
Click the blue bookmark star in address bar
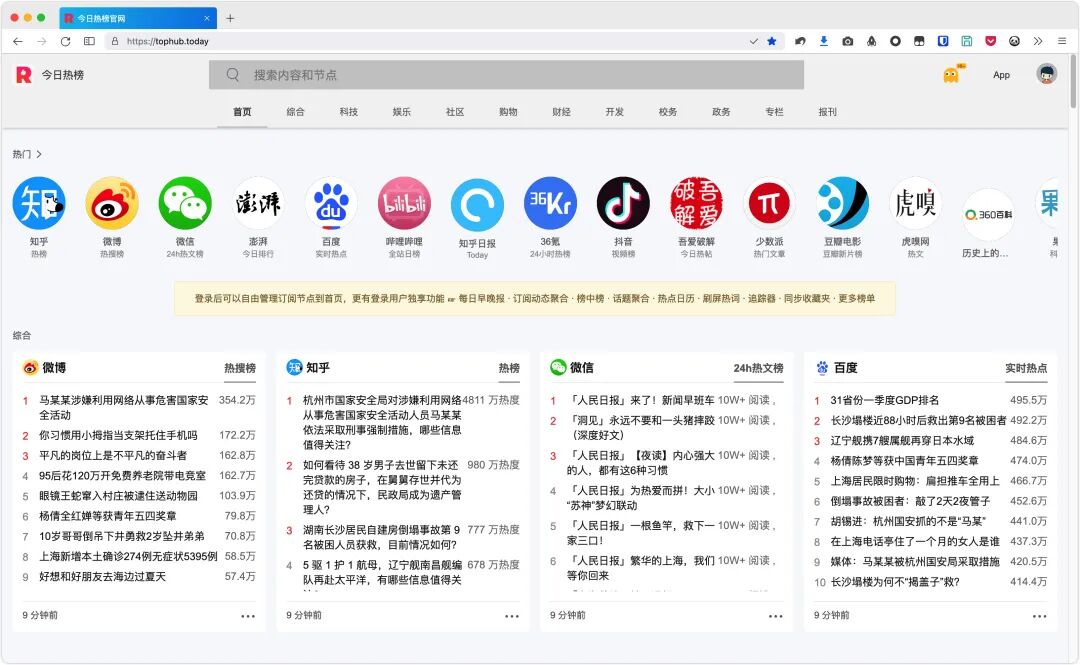[771, 41]
